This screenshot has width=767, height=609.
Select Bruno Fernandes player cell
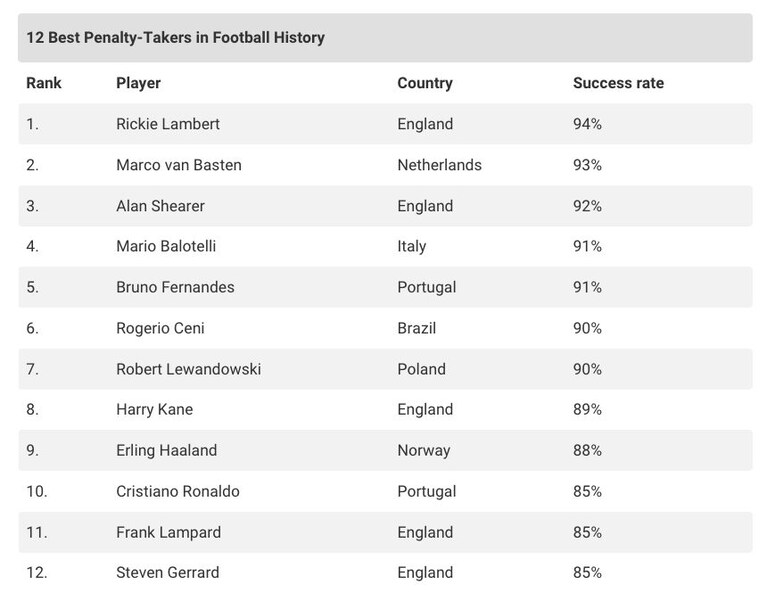click(x=175, y=287)
